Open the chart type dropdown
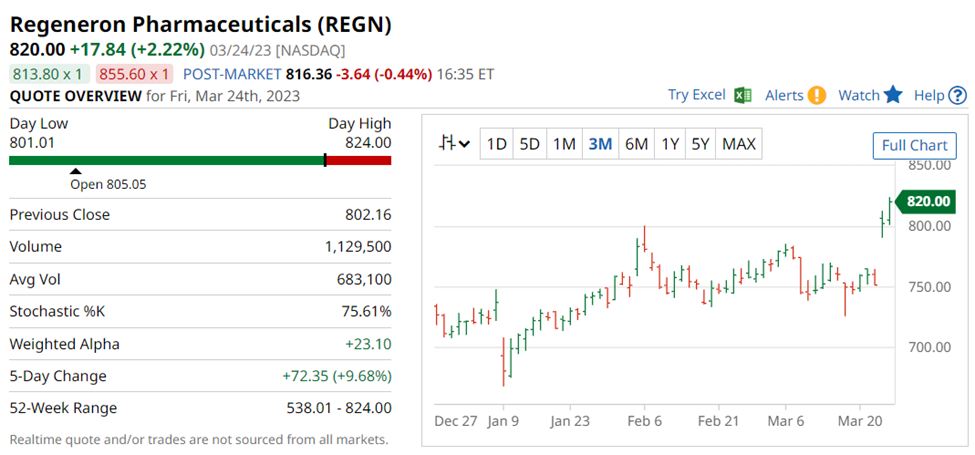This screenshot has width=975, height=455. [455, 144]
